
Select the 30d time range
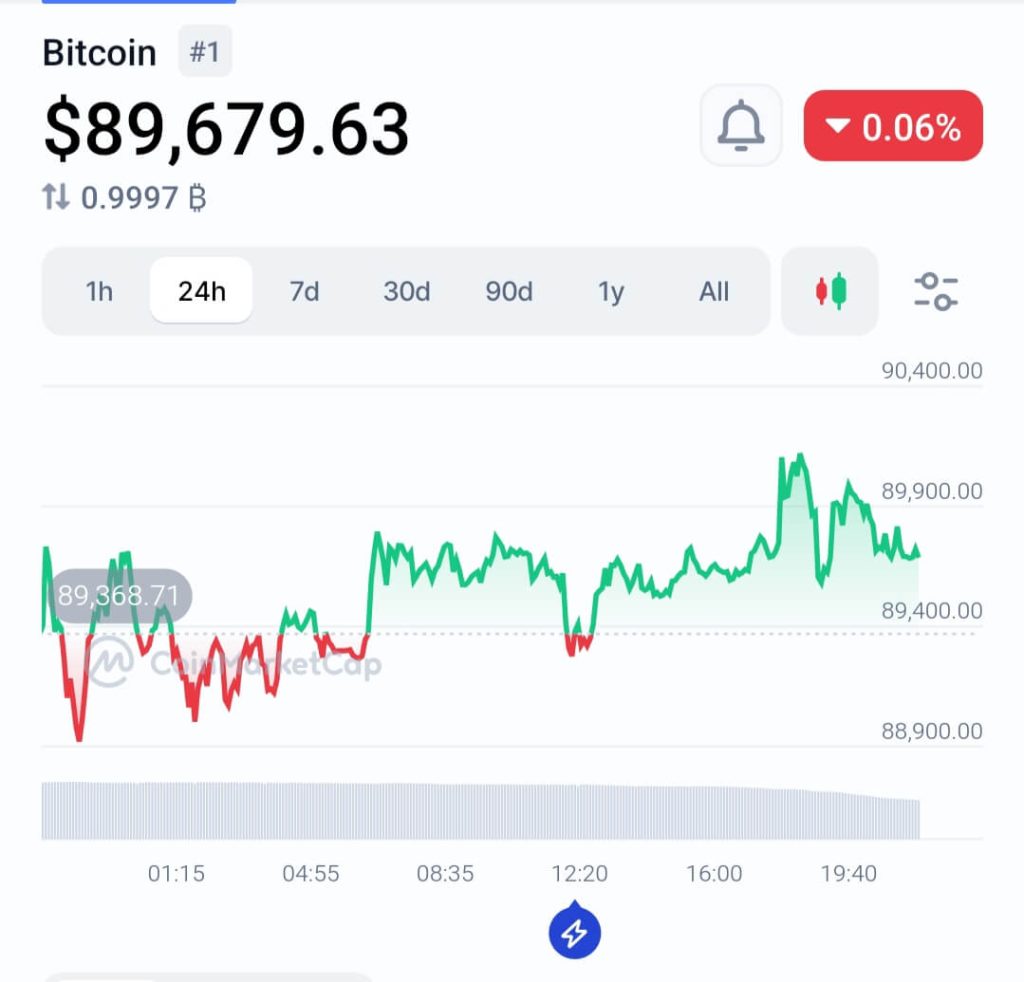click(x=406, y=291)
